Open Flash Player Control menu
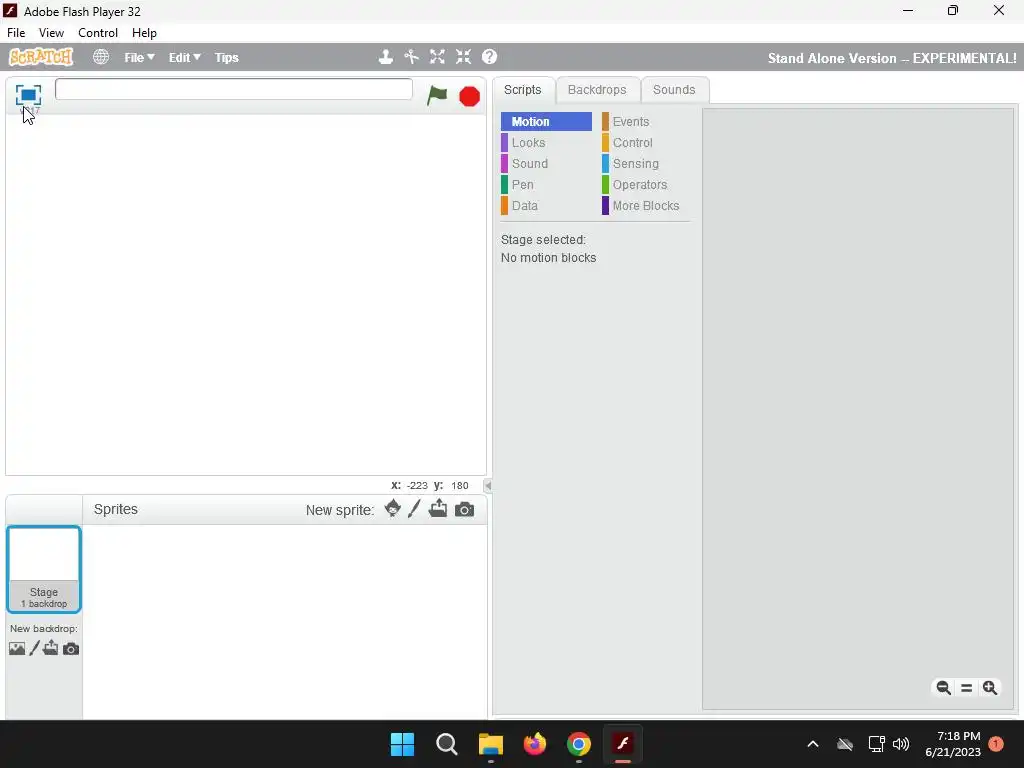Image resolution: width=1024 pixels, height=768 pixels. [98, 33]
